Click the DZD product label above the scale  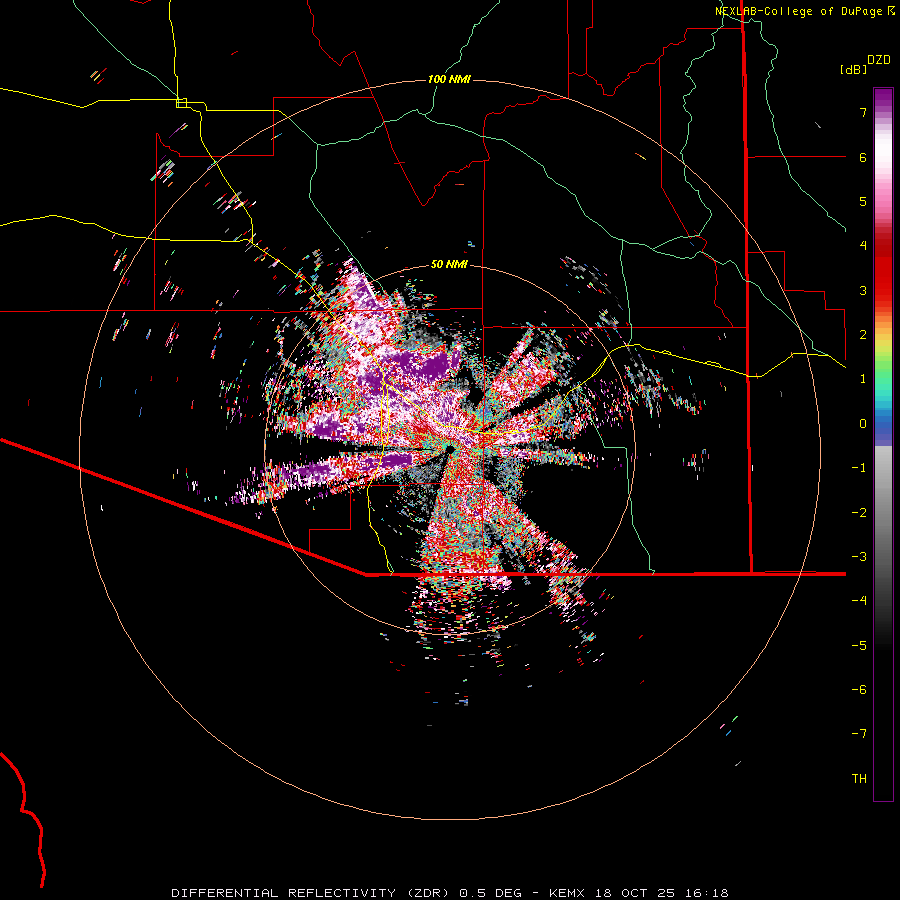879,60
